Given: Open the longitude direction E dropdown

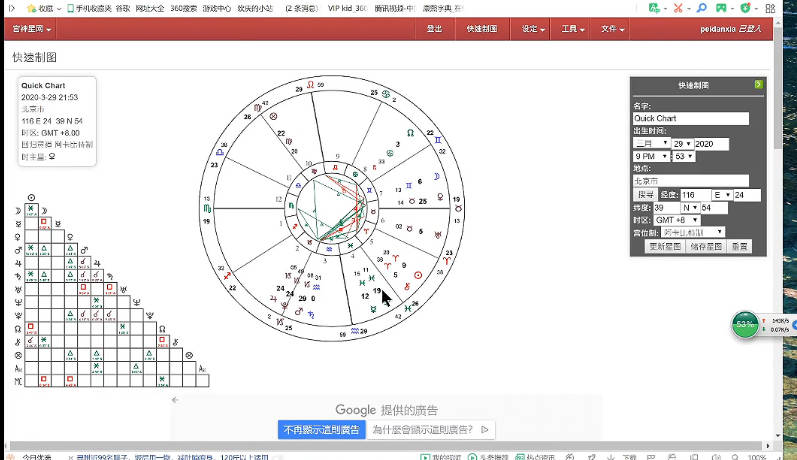Looking at the screenshot, I should [721, 195].
